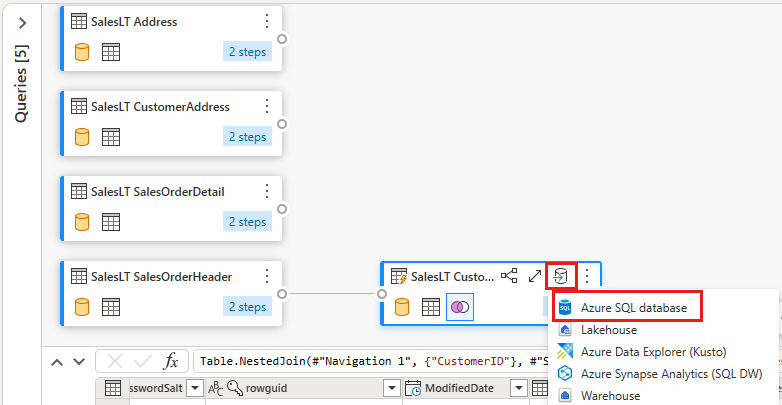Open the SalesLT Address options menu

tap(267, 21)
